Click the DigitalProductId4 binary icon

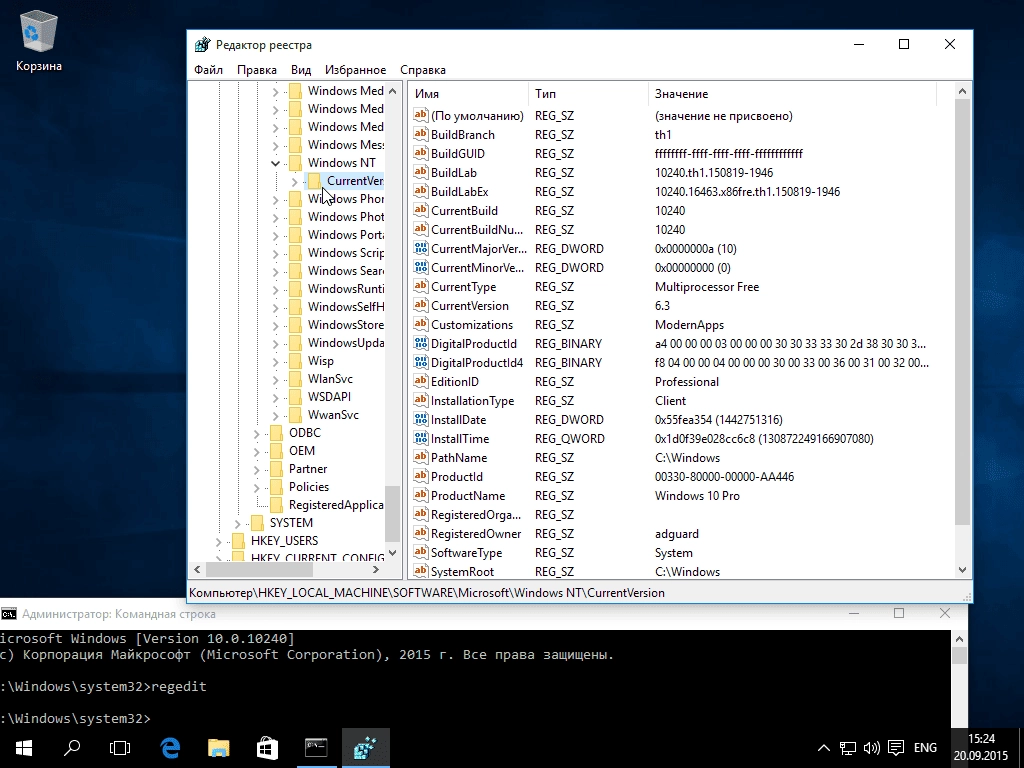[421, 362]
